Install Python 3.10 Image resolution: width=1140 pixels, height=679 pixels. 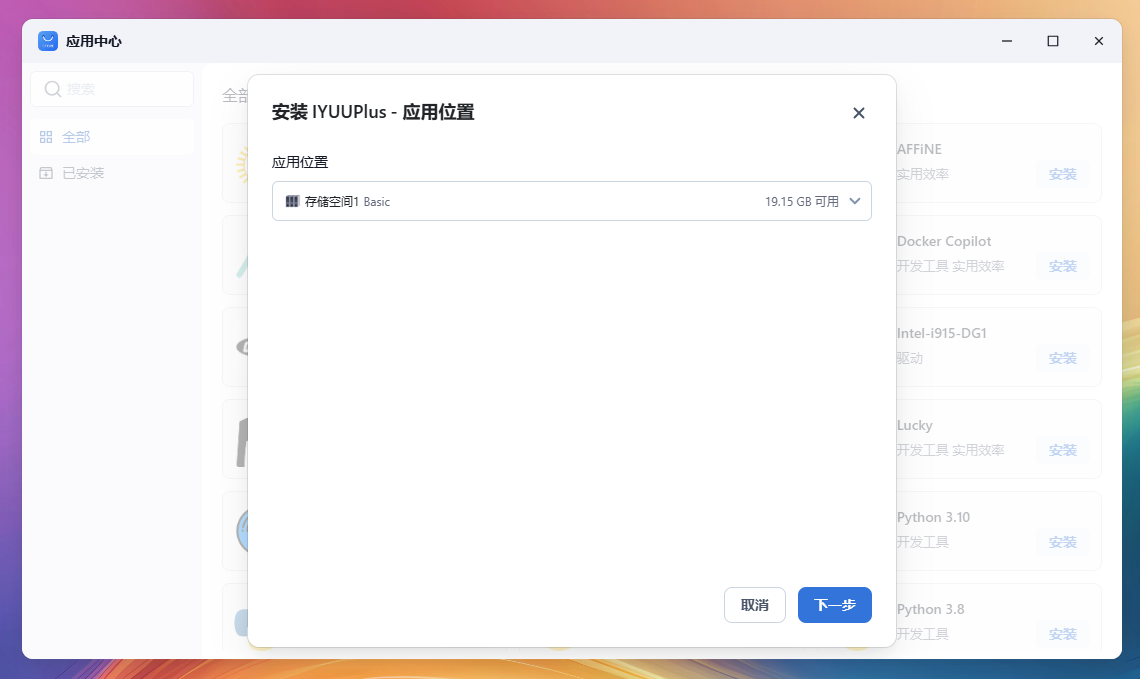pos(1062,542)
